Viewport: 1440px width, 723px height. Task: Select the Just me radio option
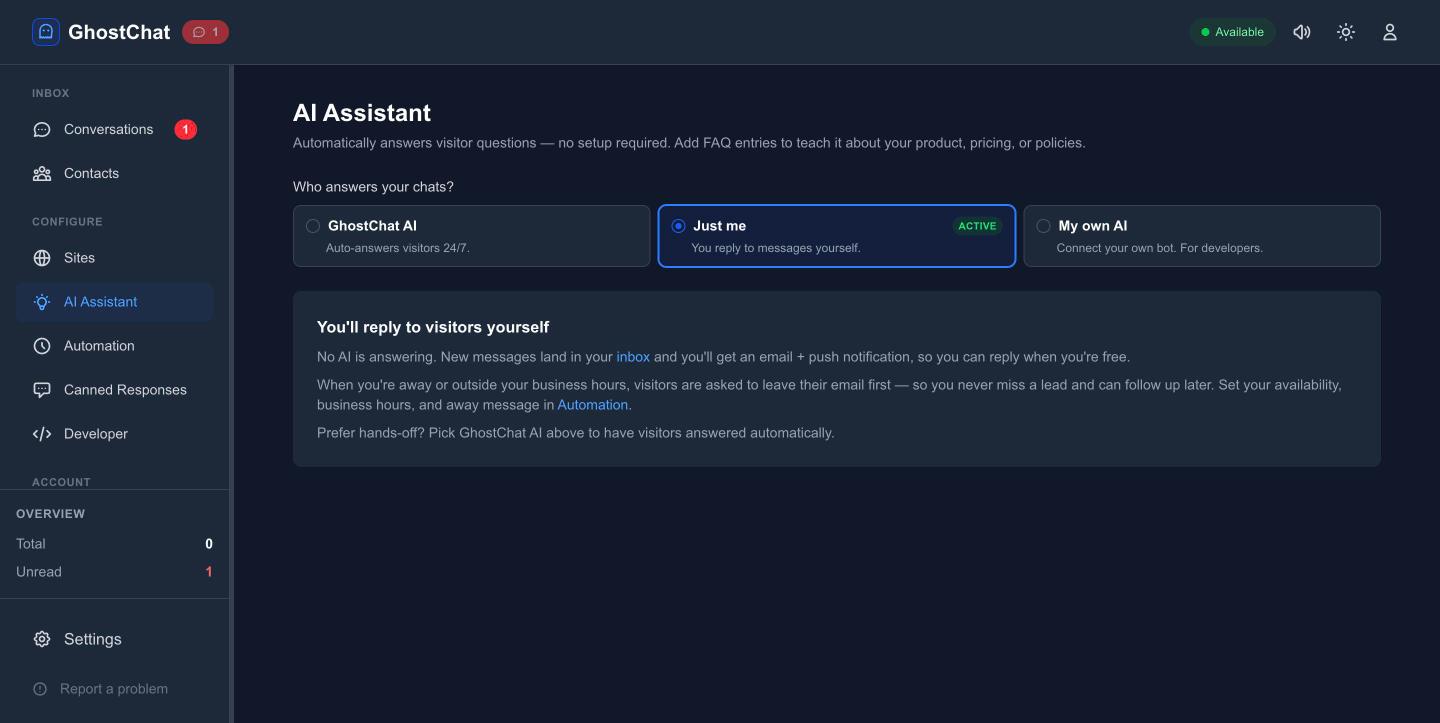click(x=837, y=236)
